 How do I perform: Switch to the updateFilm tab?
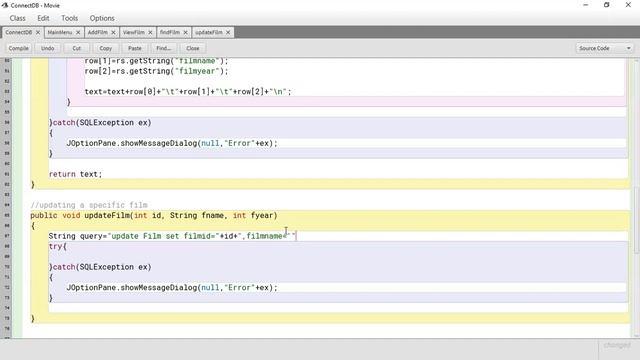point(209,32)
